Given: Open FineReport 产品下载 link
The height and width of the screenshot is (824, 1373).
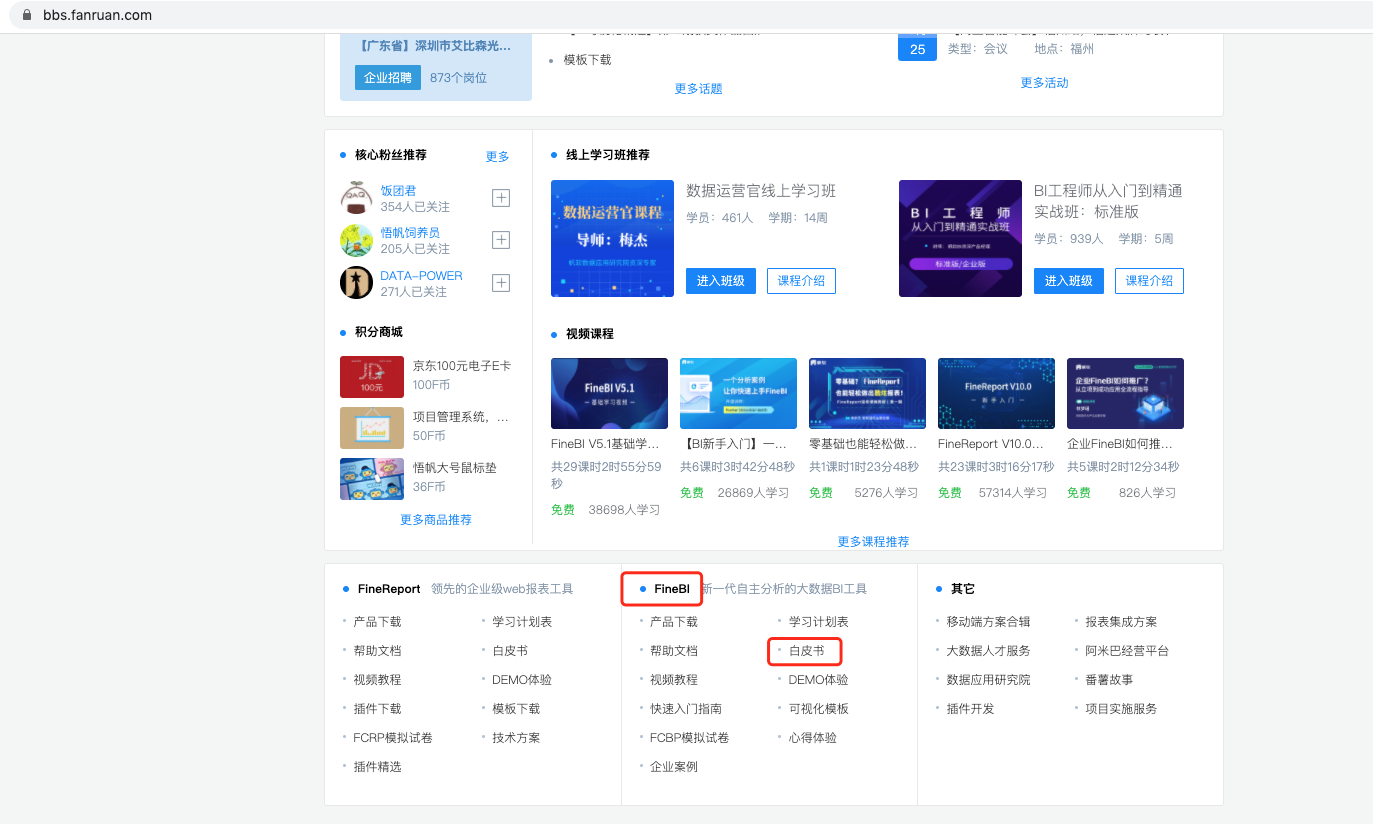Looking at the screenshot, I should pyautogui.click(x=377, y=622).
